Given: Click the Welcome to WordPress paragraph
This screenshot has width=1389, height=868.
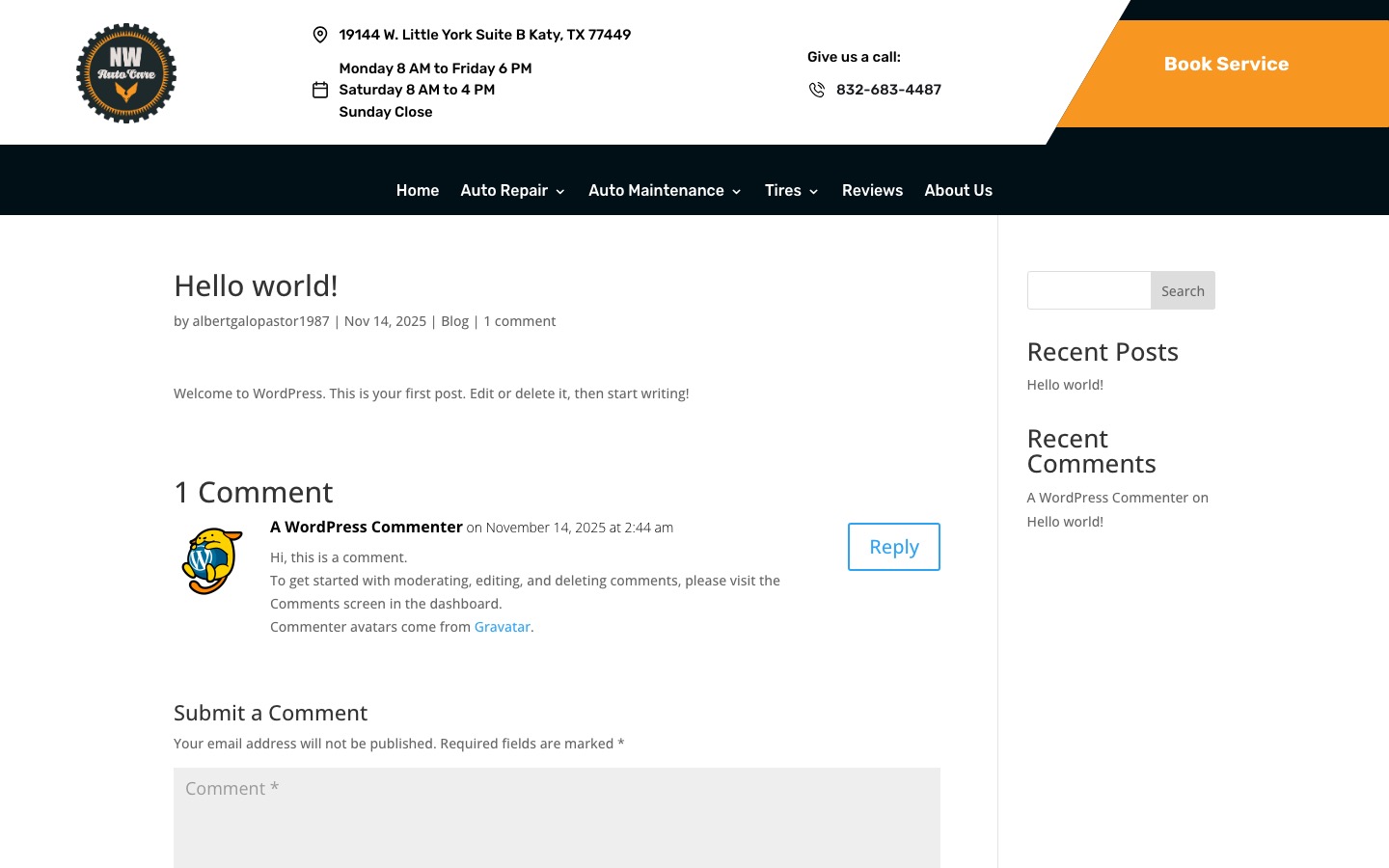Looking at the screenshot, I should 431,393.
